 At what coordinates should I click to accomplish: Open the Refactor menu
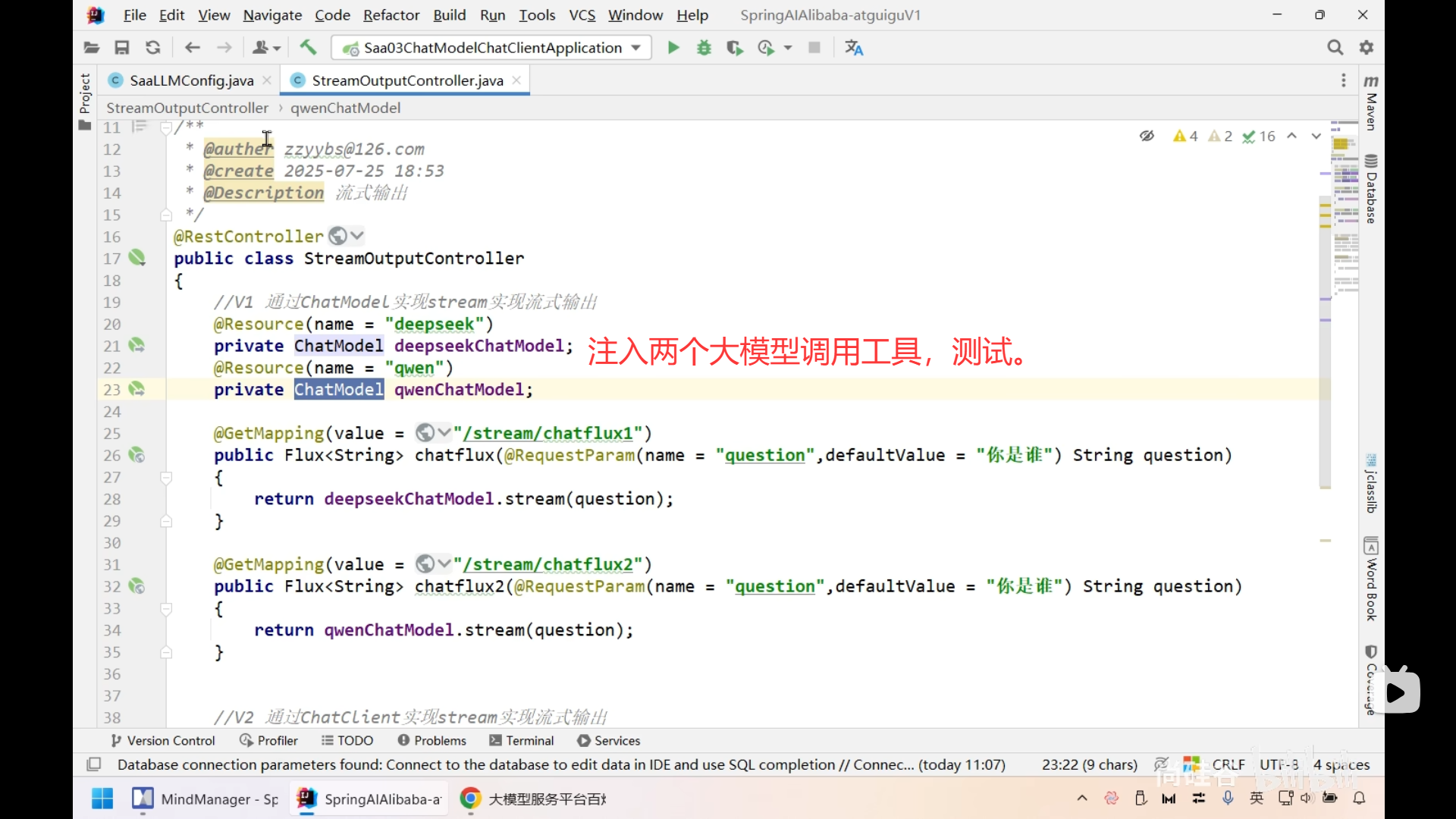(391, 15)
